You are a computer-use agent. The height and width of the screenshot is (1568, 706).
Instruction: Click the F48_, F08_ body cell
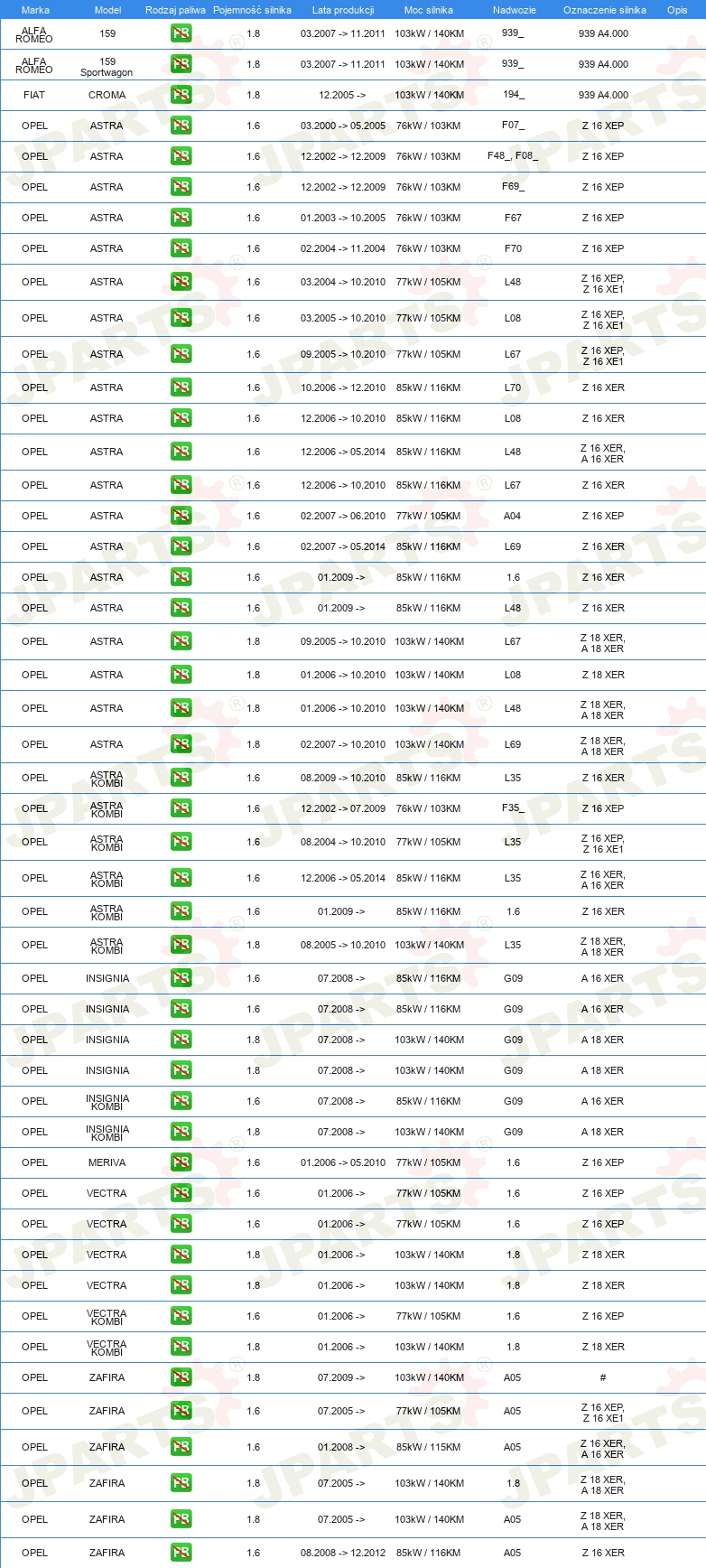coord(513,156)
